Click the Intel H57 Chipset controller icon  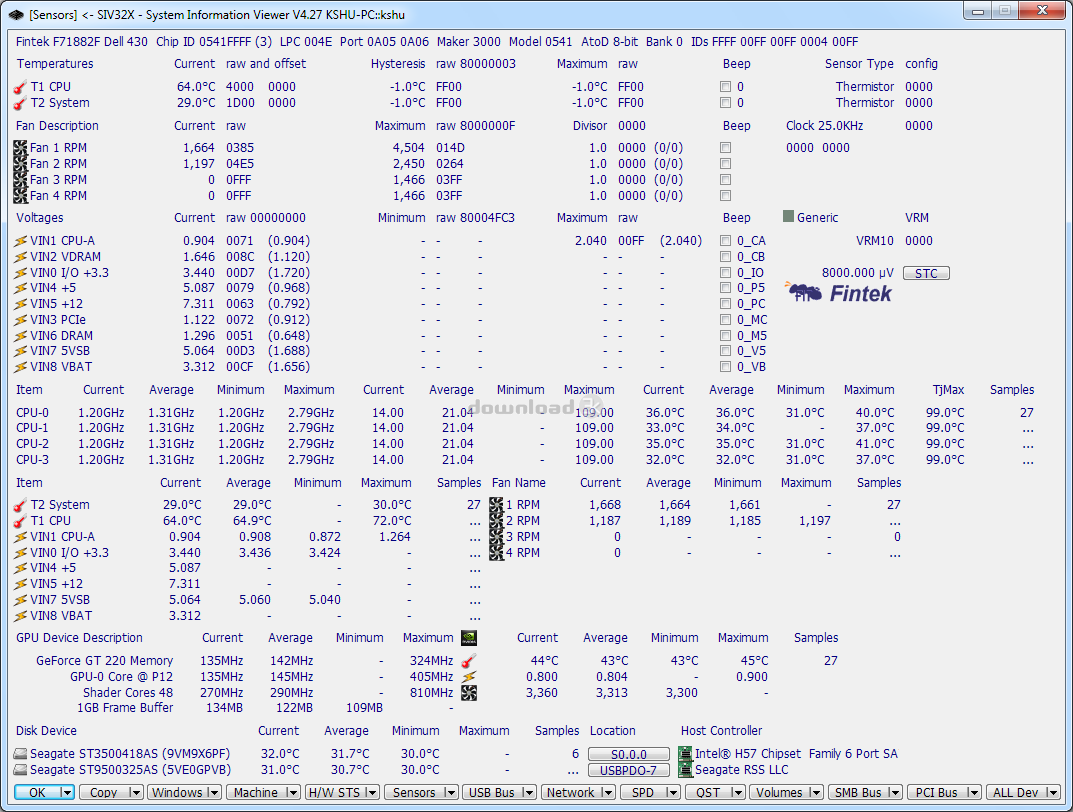[x=685, y=754]
